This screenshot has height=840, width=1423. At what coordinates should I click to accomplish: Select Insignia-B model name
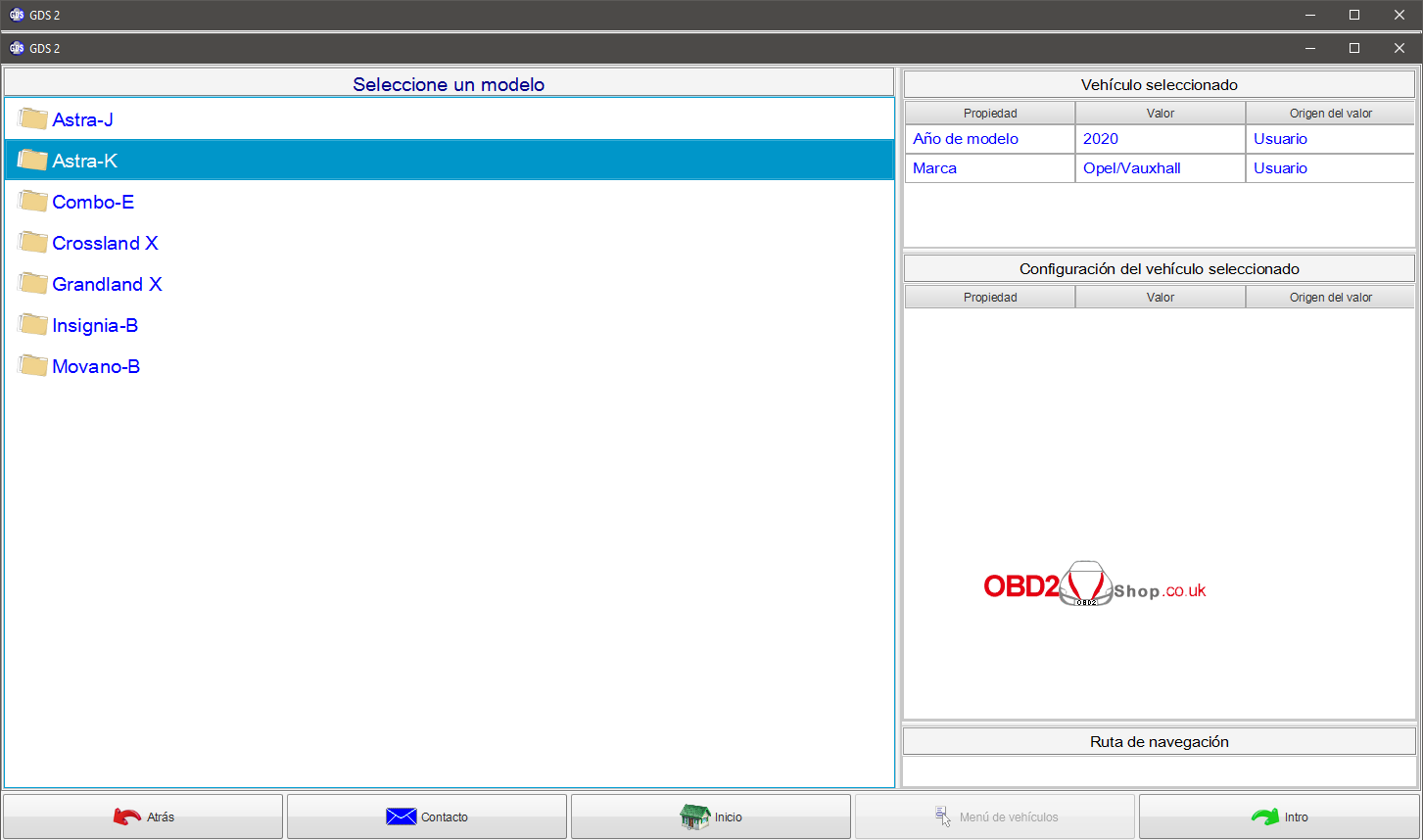click(95, 325)
